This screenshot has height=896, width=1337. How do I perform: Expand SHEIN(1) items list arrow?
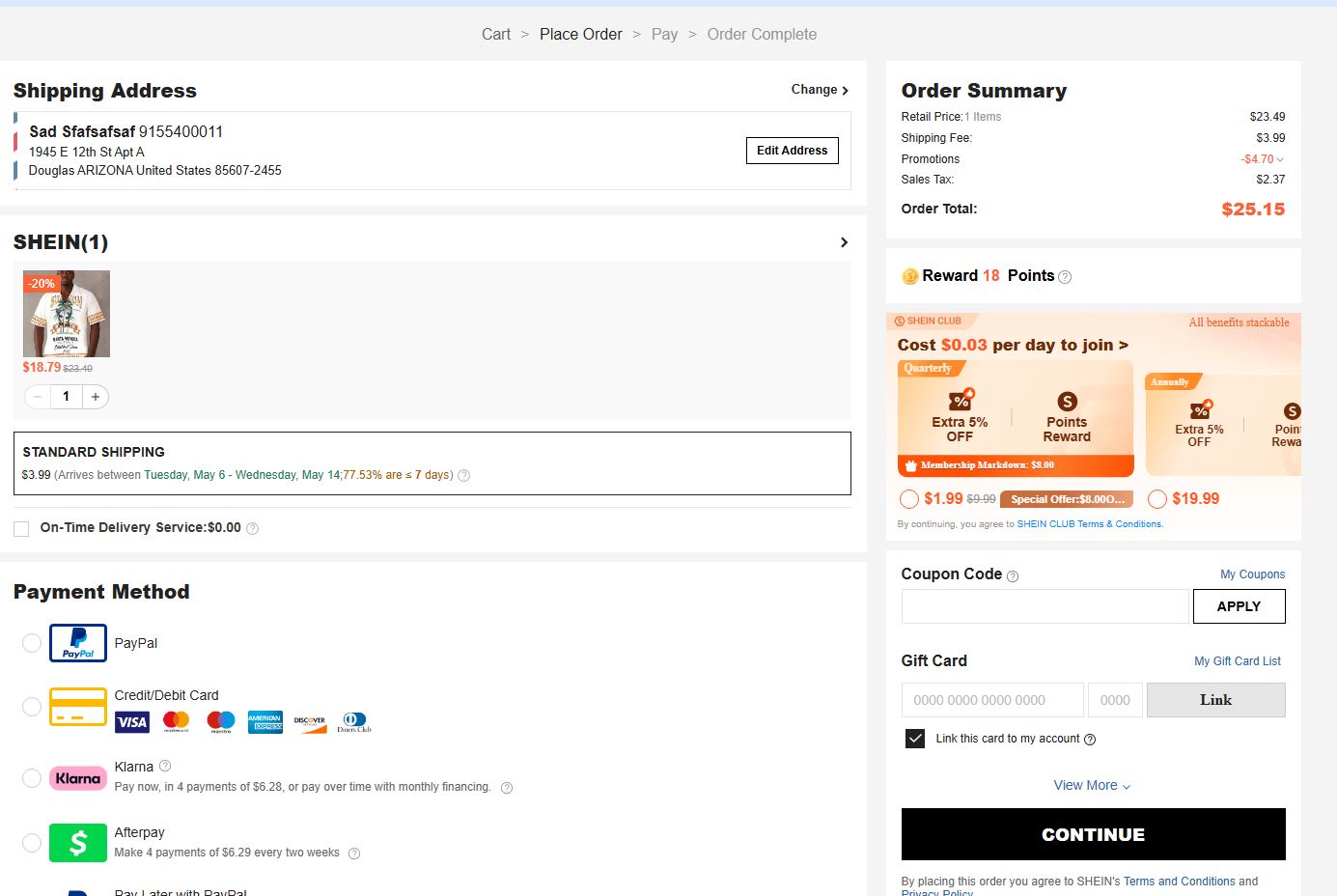[x=845, y=242]
